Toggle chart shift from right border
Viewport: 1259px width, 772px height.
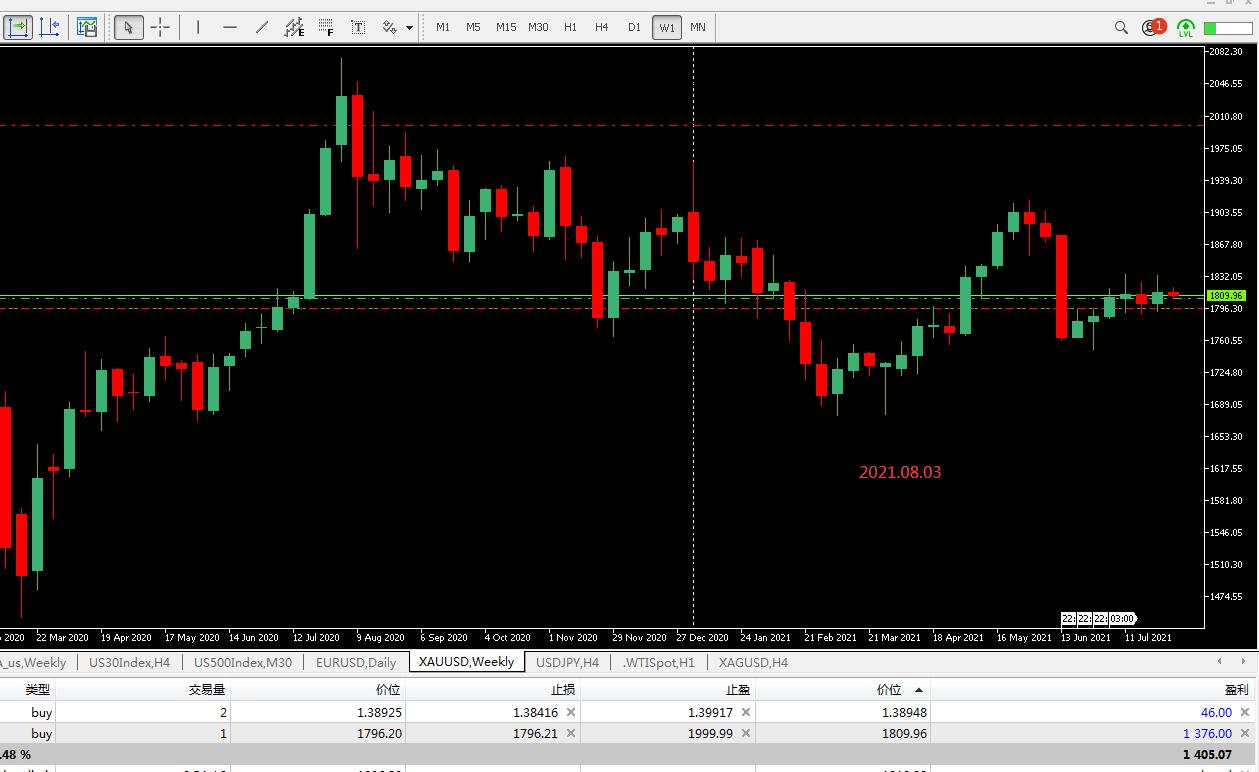(48, 27)
